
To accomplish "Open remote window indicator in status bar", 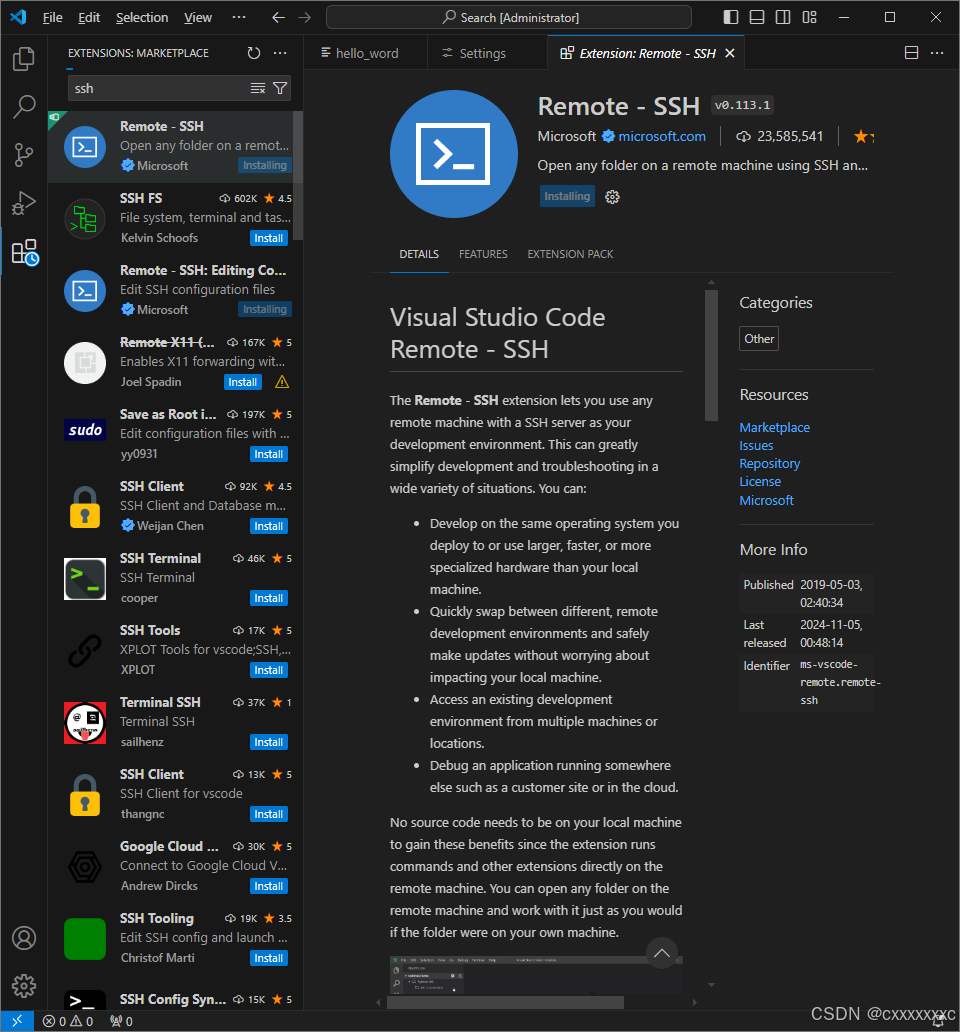I will 17,1021.
